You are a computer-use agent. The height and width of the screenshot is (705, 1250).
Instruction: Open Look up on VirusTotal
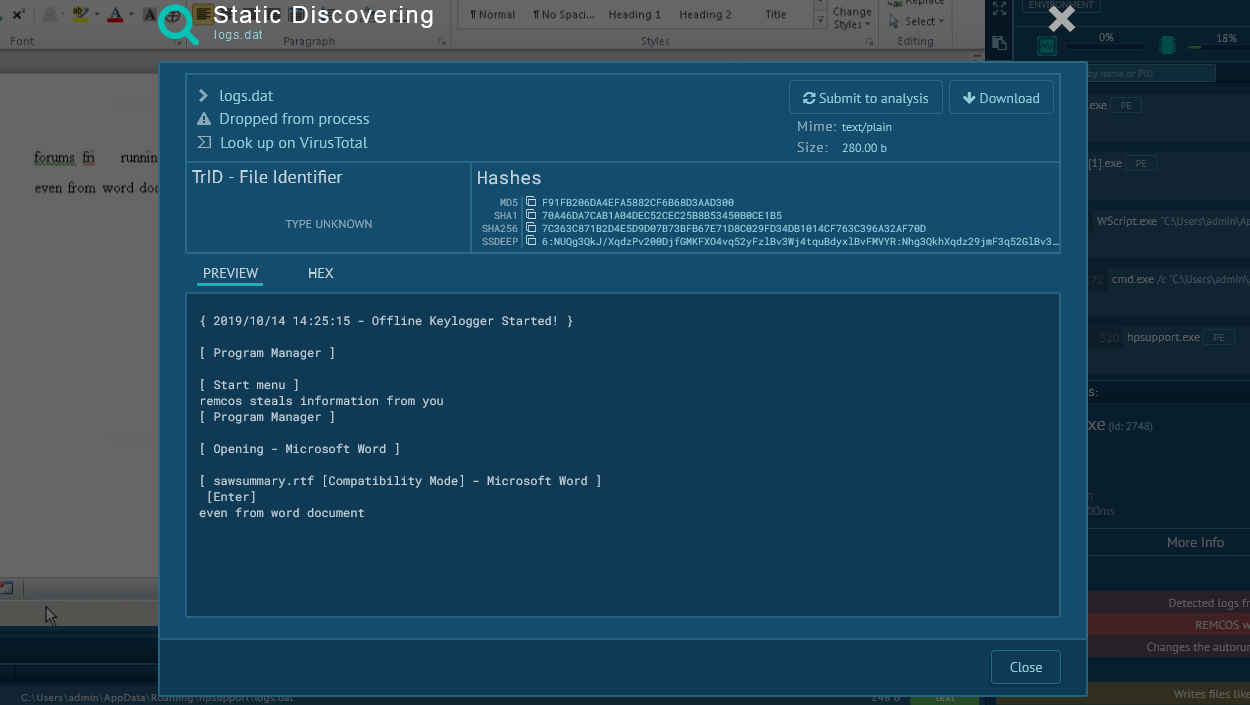293,143
